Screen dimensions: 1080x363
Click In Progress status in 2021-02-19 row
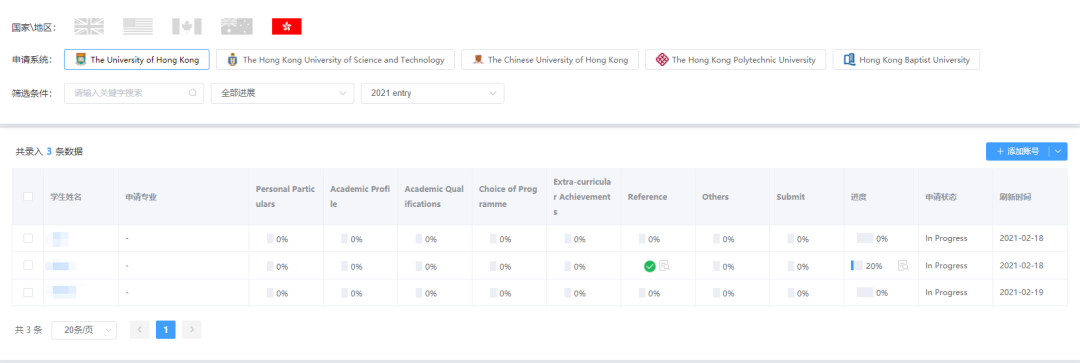(946, 292)
